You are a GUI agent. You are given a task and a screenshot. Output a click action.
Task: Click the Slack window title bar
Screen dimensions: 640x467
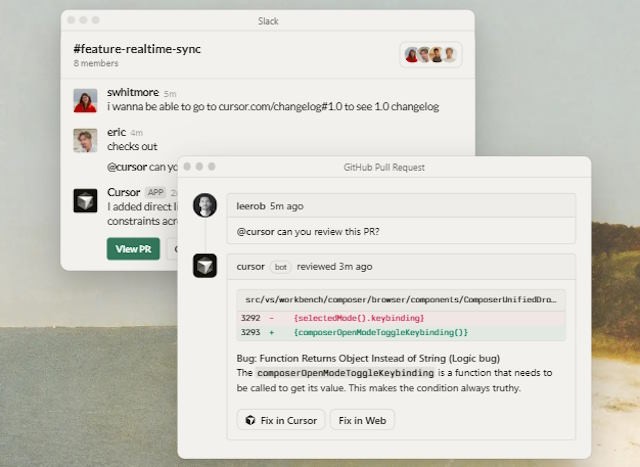coord(268,21)
